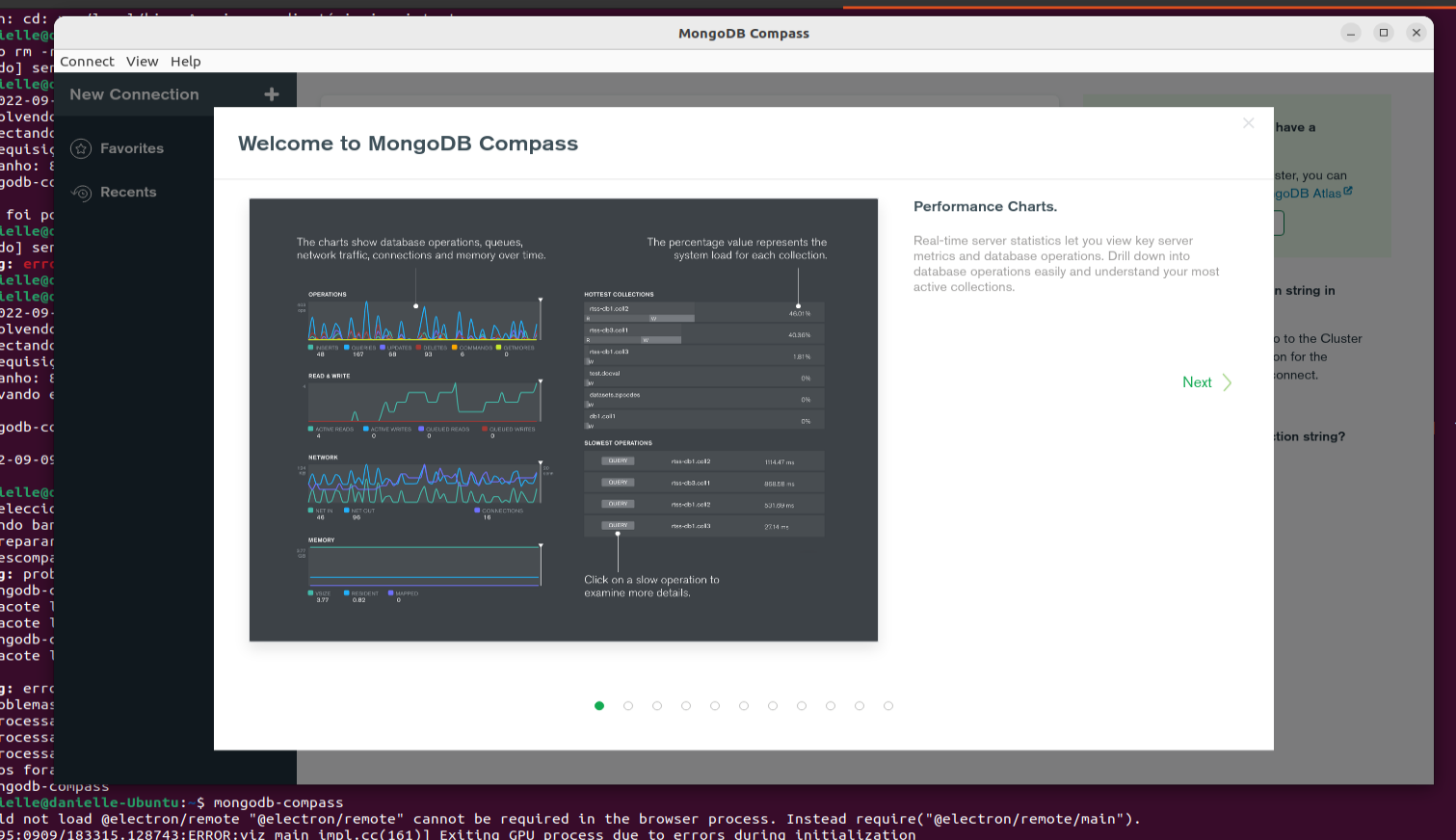
Task: Close the MongoDB Compass window
Action: coord(1416,33)
